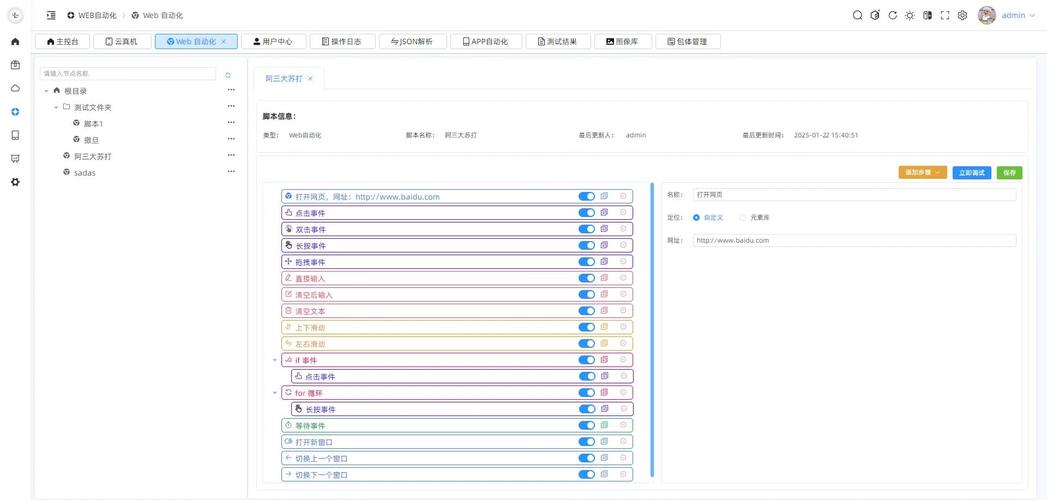The image size is (1047, 500).
Task: Collapse the side menu via header fold icon
Action: coord(51,15)
